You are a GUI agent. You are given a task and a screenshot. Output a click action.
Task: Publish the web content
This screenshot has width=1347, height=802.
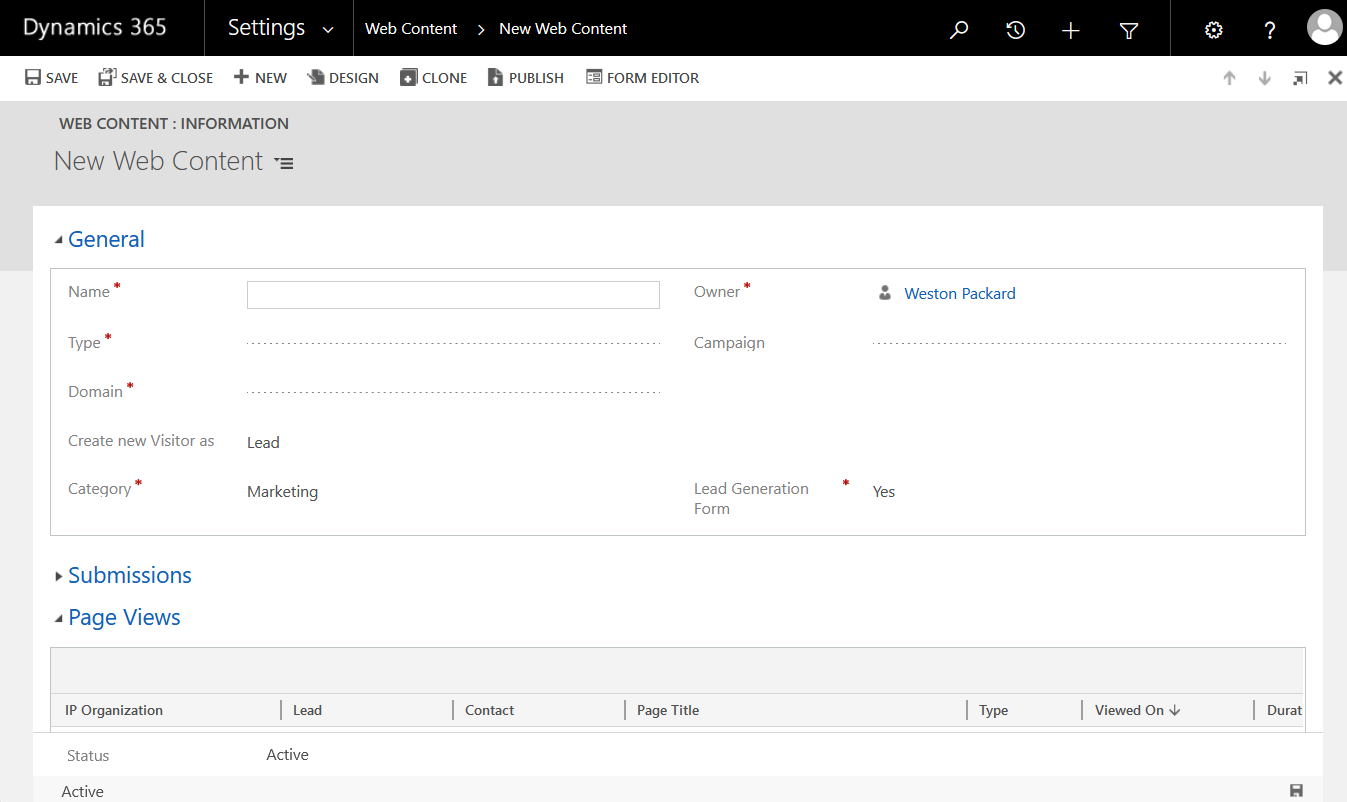pyautogui.click(x=526, y=78)
